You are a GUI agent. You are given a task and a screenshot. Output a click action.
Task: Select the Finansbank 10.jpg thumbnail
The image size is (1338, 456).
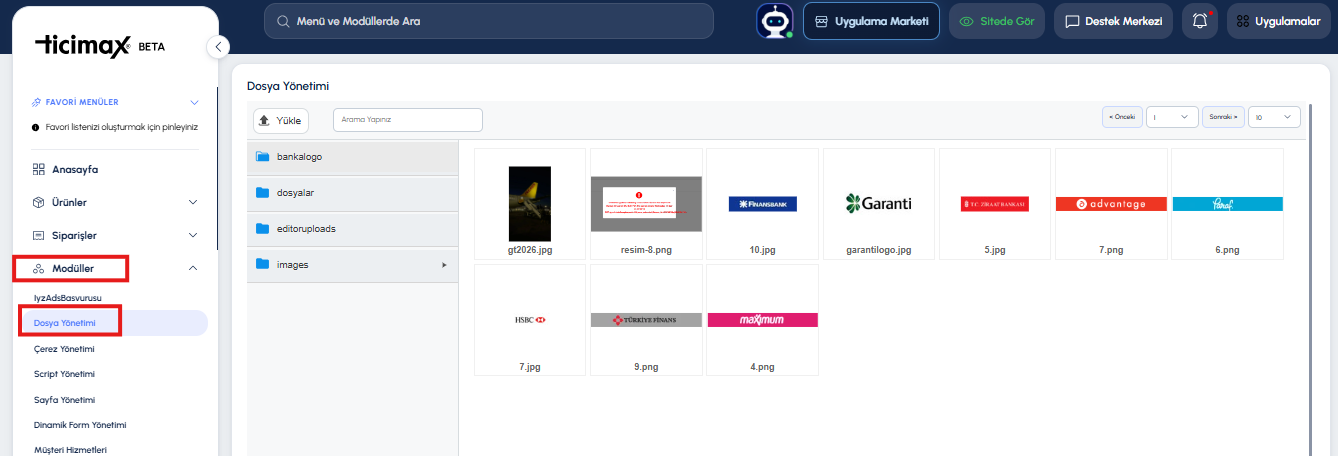point(762,204)
